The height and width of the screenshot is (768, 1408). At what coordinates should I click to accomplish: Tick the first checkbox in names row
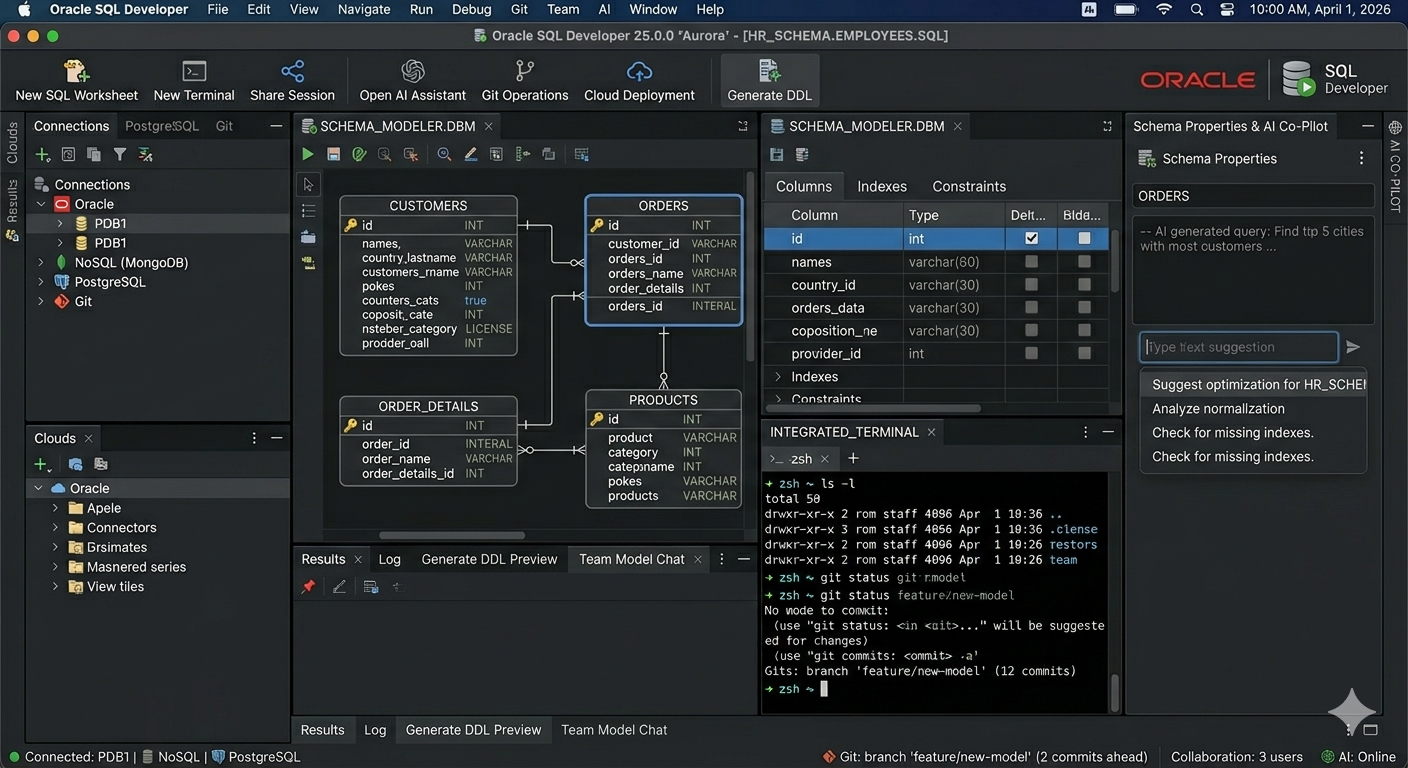1031,262
